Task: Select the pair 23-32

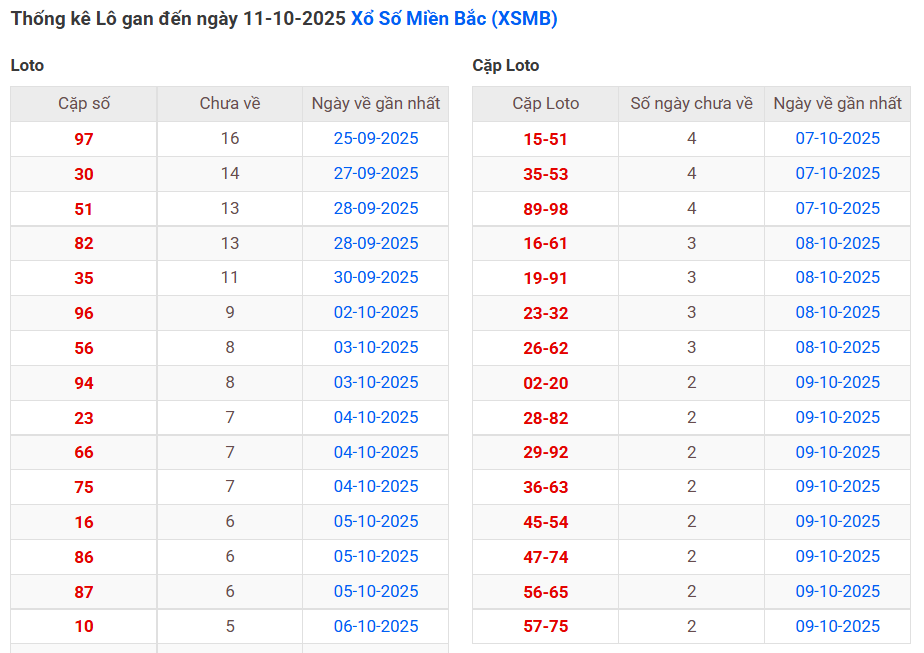Action: click(x=546, y=314)
